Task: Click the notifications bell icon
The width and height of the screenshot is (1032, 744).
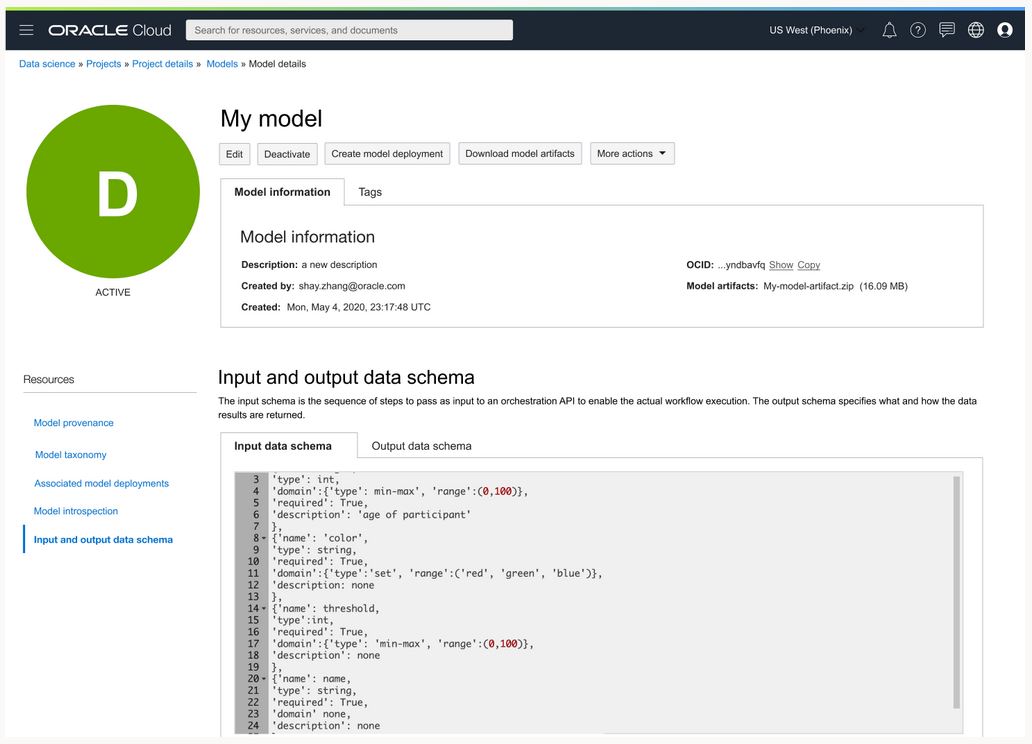Action: pos(889,30)
